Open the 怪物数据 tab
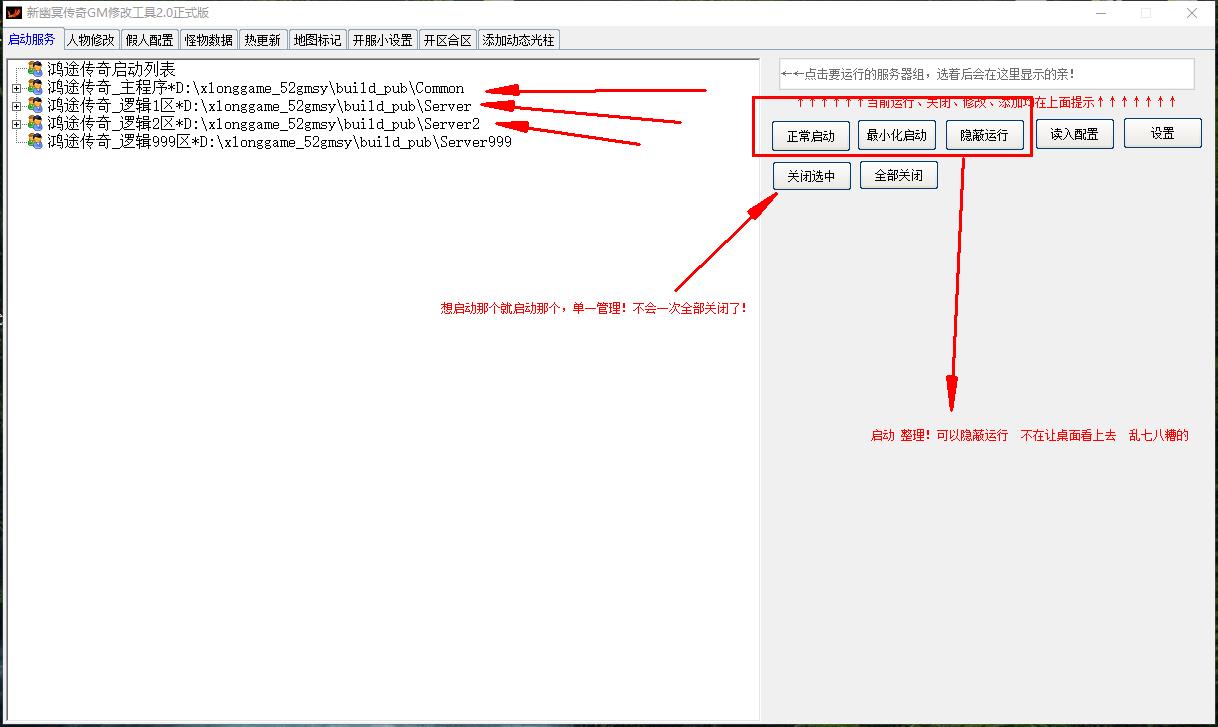 coord(209,40)
